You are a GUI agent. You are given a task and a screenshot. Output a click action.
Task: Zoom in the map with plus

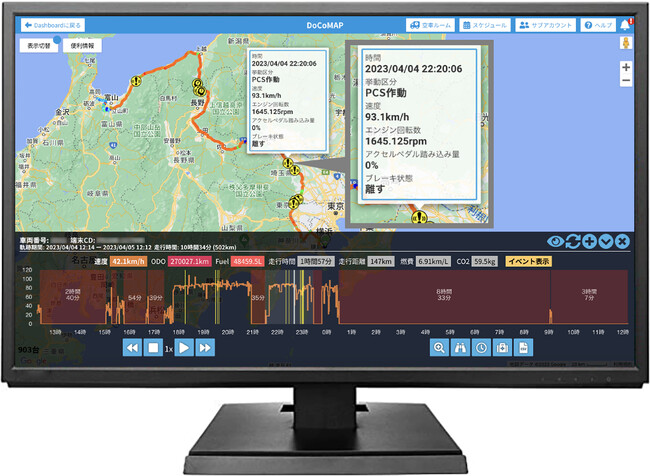[x=626, y=67]
